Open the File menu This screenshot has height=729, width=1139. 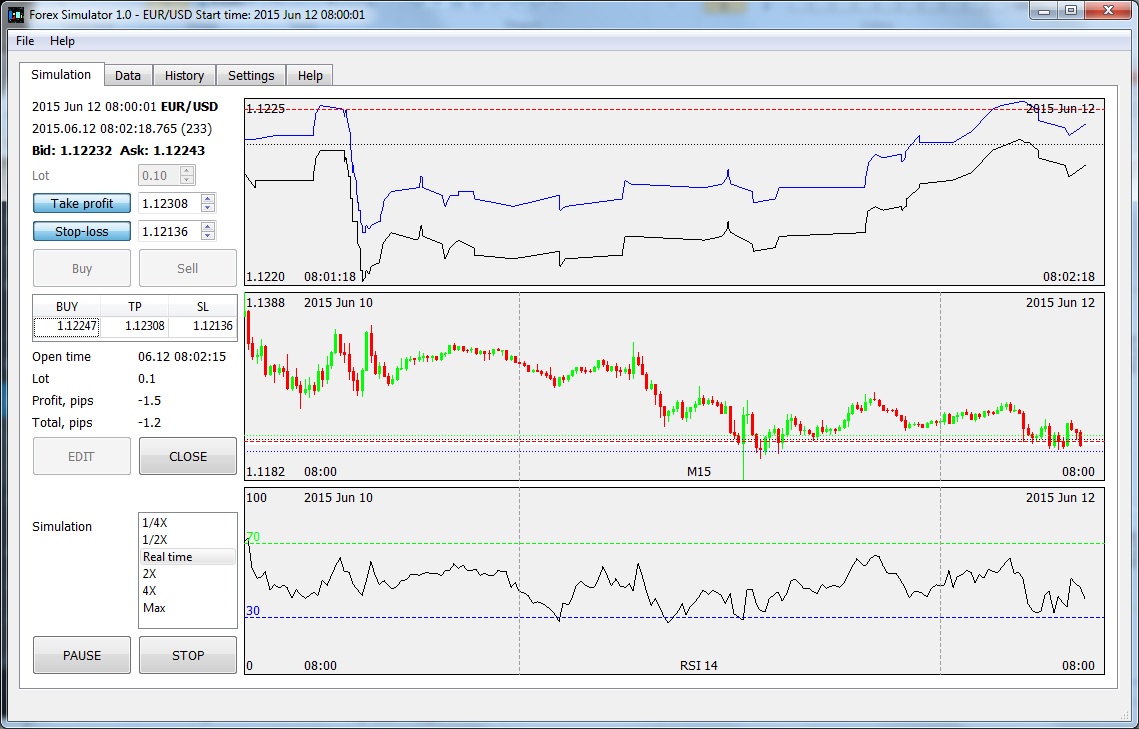point(25,41)
